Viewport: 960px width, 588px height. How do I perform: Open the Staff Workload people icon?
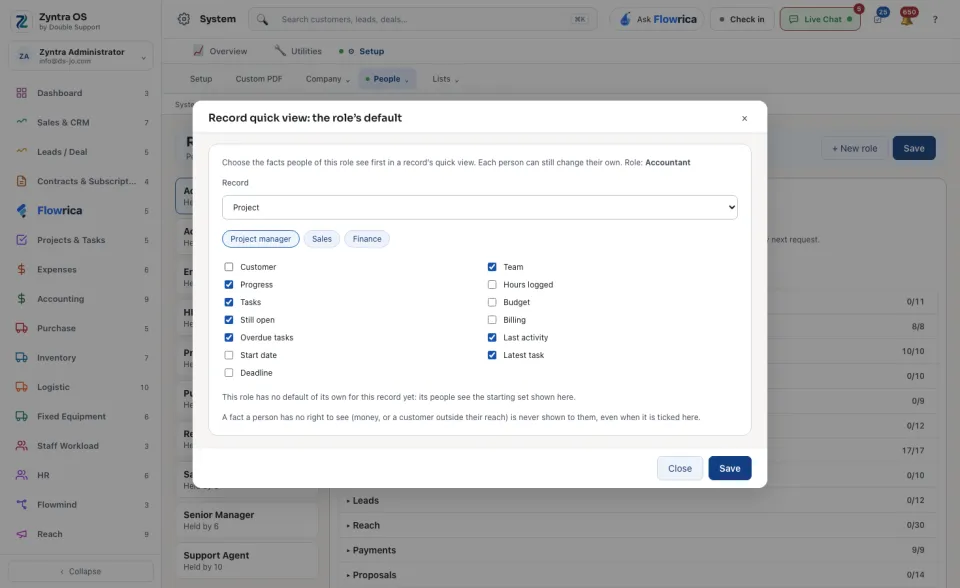[21, 445]
